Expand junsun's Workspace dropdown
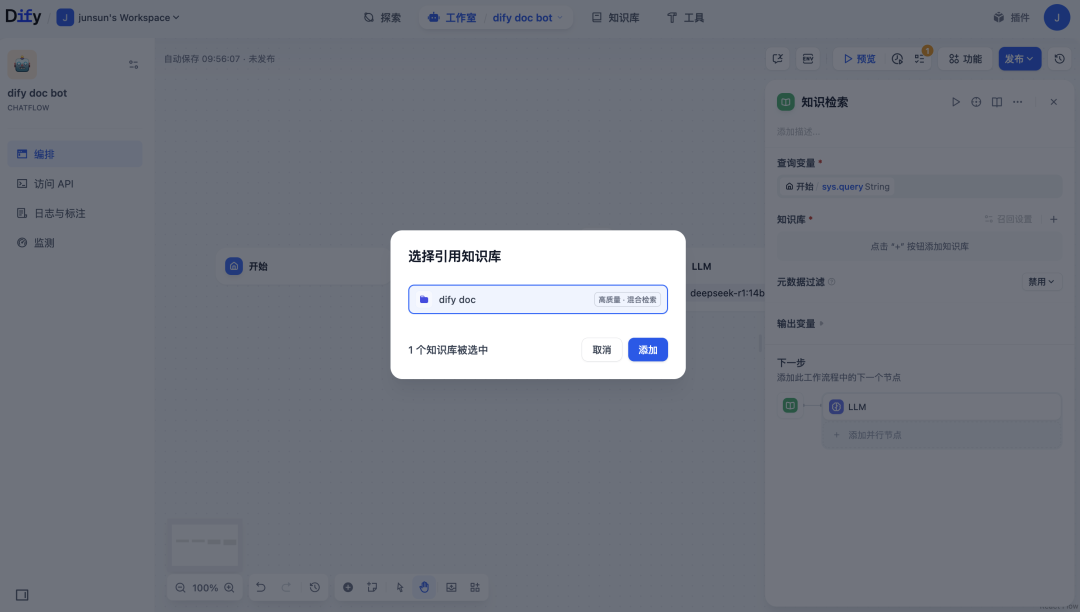Image resolution: width=1080 pixels, height=612 pixels. tap(118, 17)
